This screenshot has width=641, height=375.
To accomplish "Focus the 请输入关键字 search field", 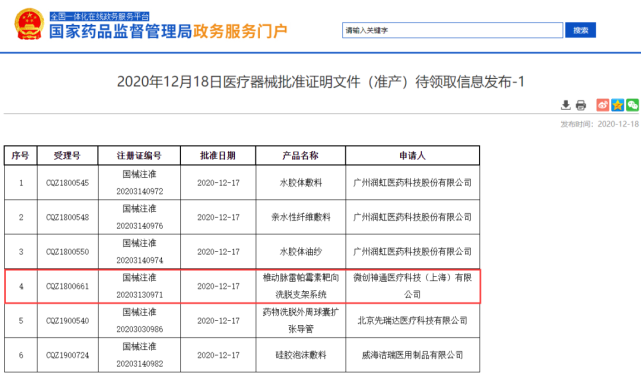I will click(453, 30).
